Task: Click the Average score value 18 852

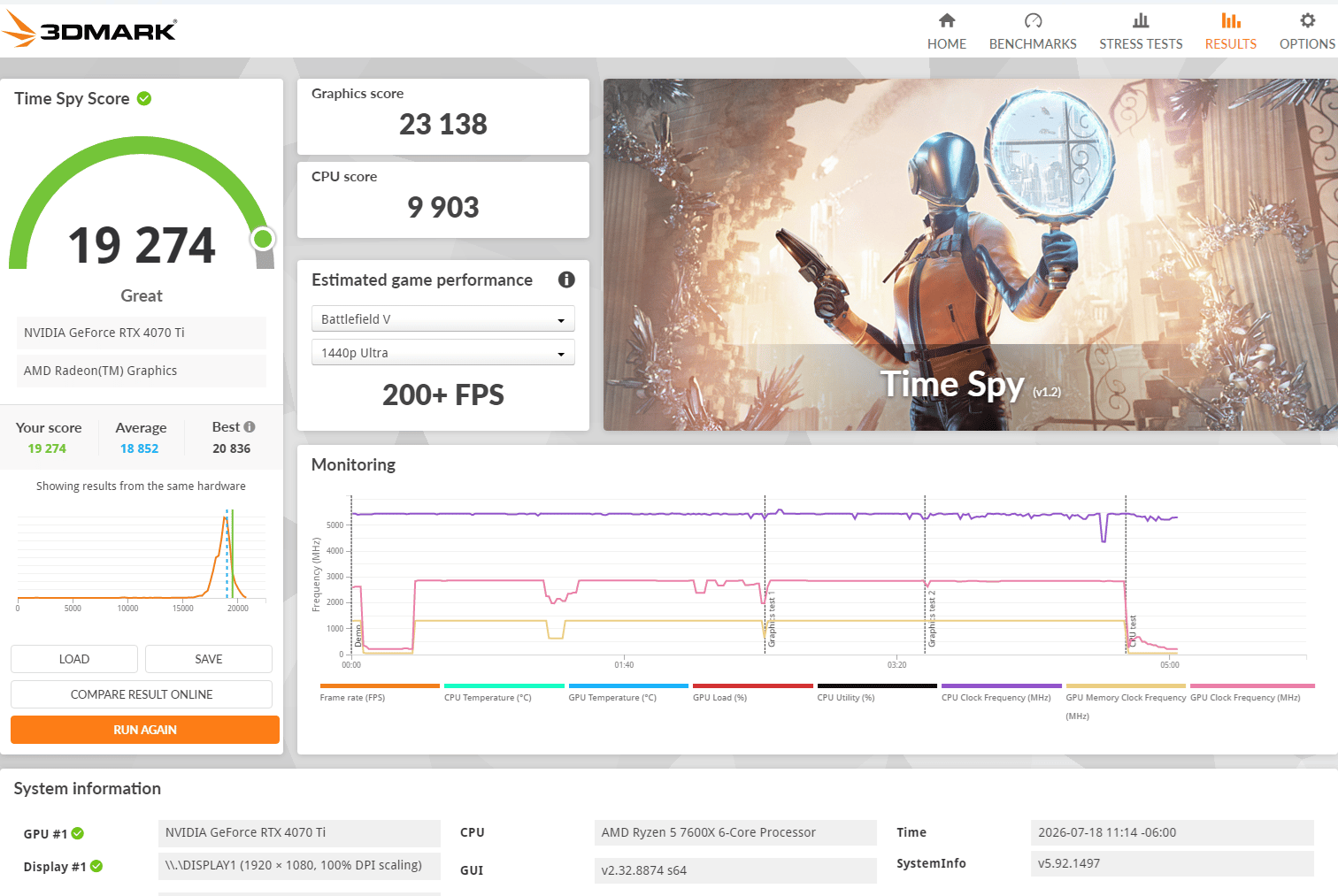Action: [x=140, y=448]
